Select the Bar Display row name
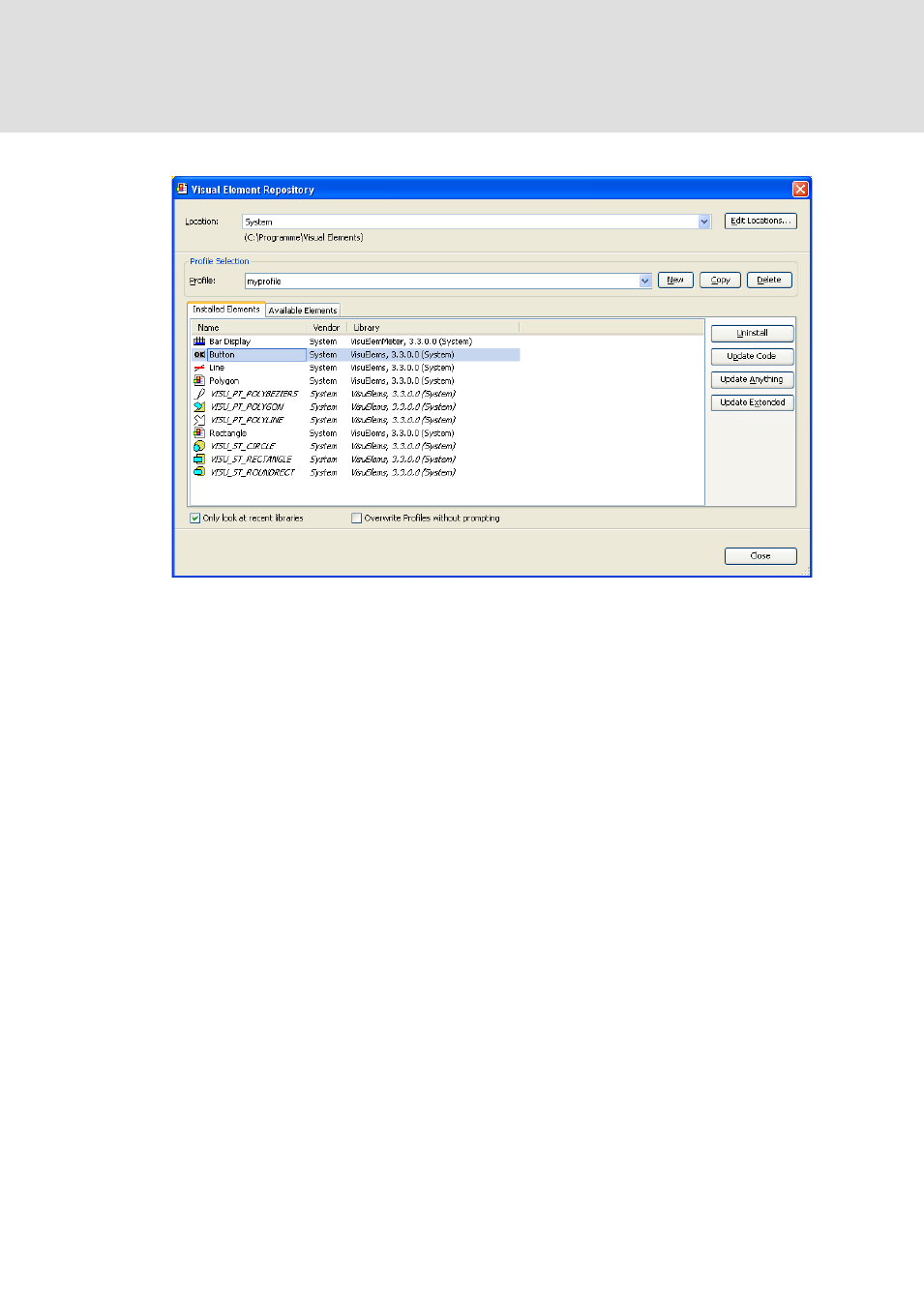The width and height of the screenshot is (924, 1306). click(229, 341)
